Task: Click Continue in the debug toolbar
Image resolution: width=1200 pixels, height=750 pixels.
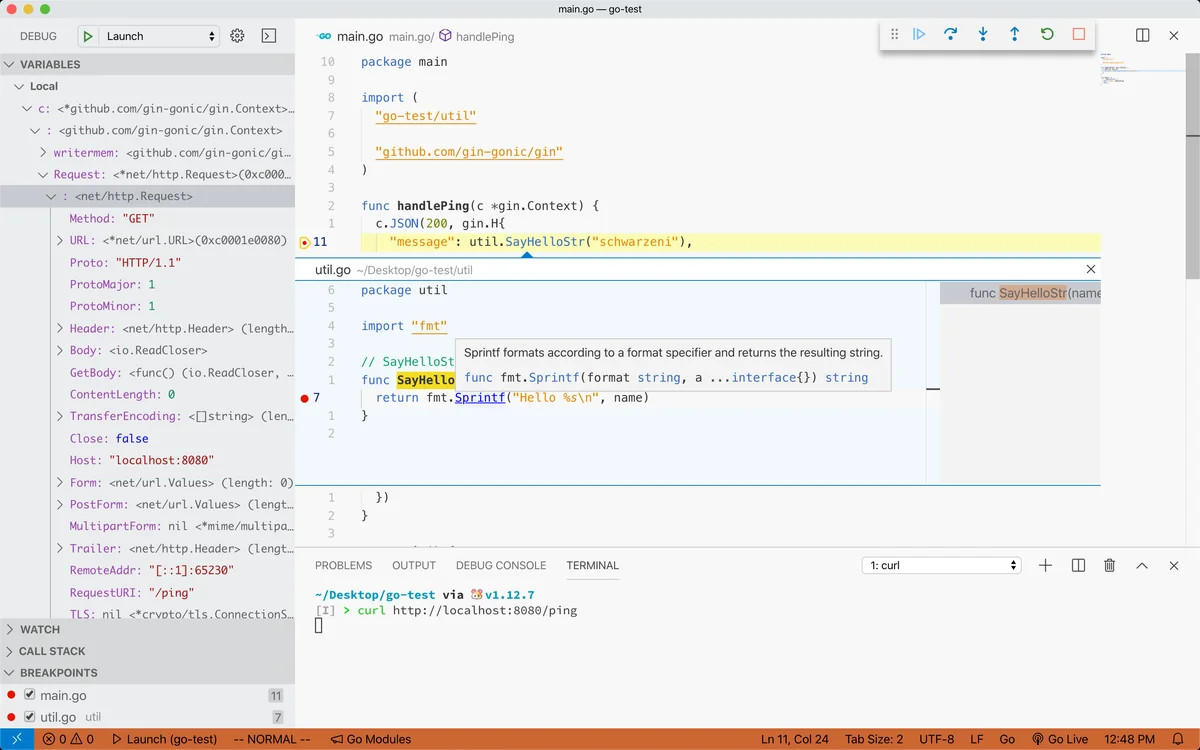Action: (919, 34)
